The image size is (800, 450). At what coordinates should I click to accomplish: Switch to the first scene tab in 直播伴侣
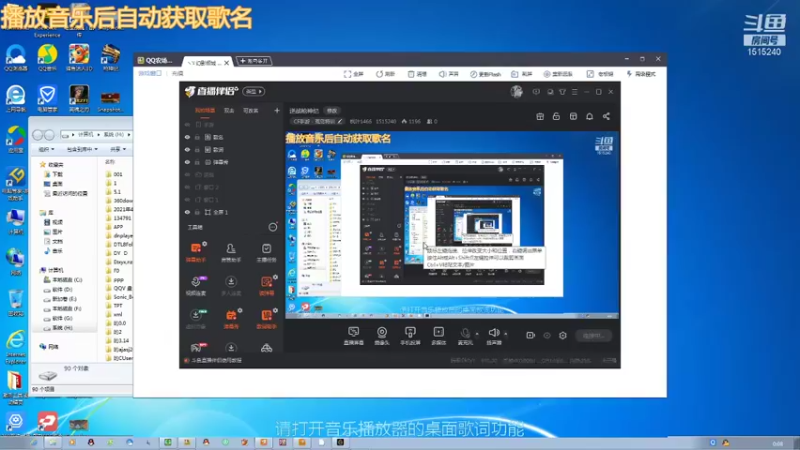205,111
